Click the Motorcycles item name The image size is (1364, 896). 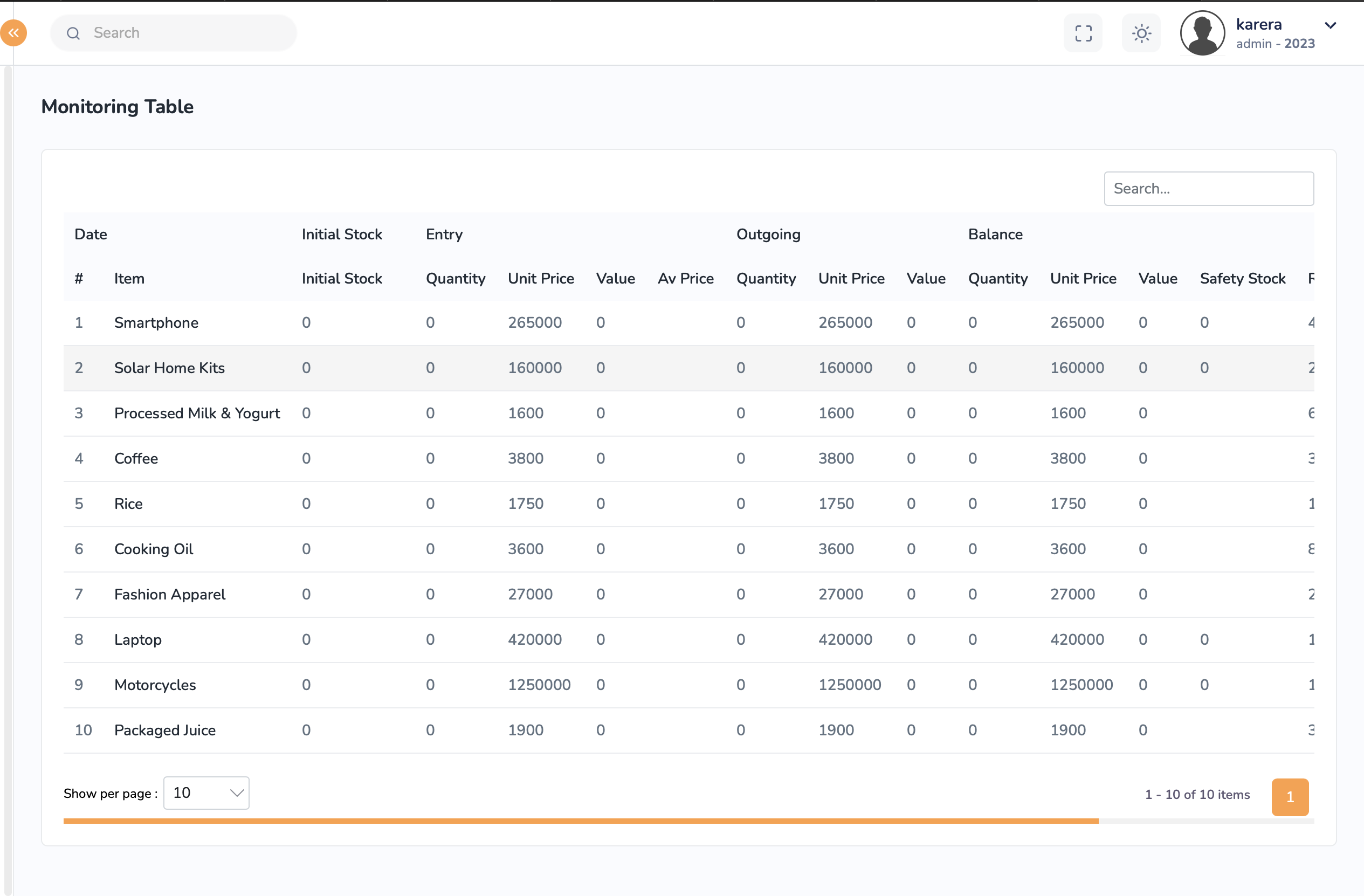tap(155, 685)
